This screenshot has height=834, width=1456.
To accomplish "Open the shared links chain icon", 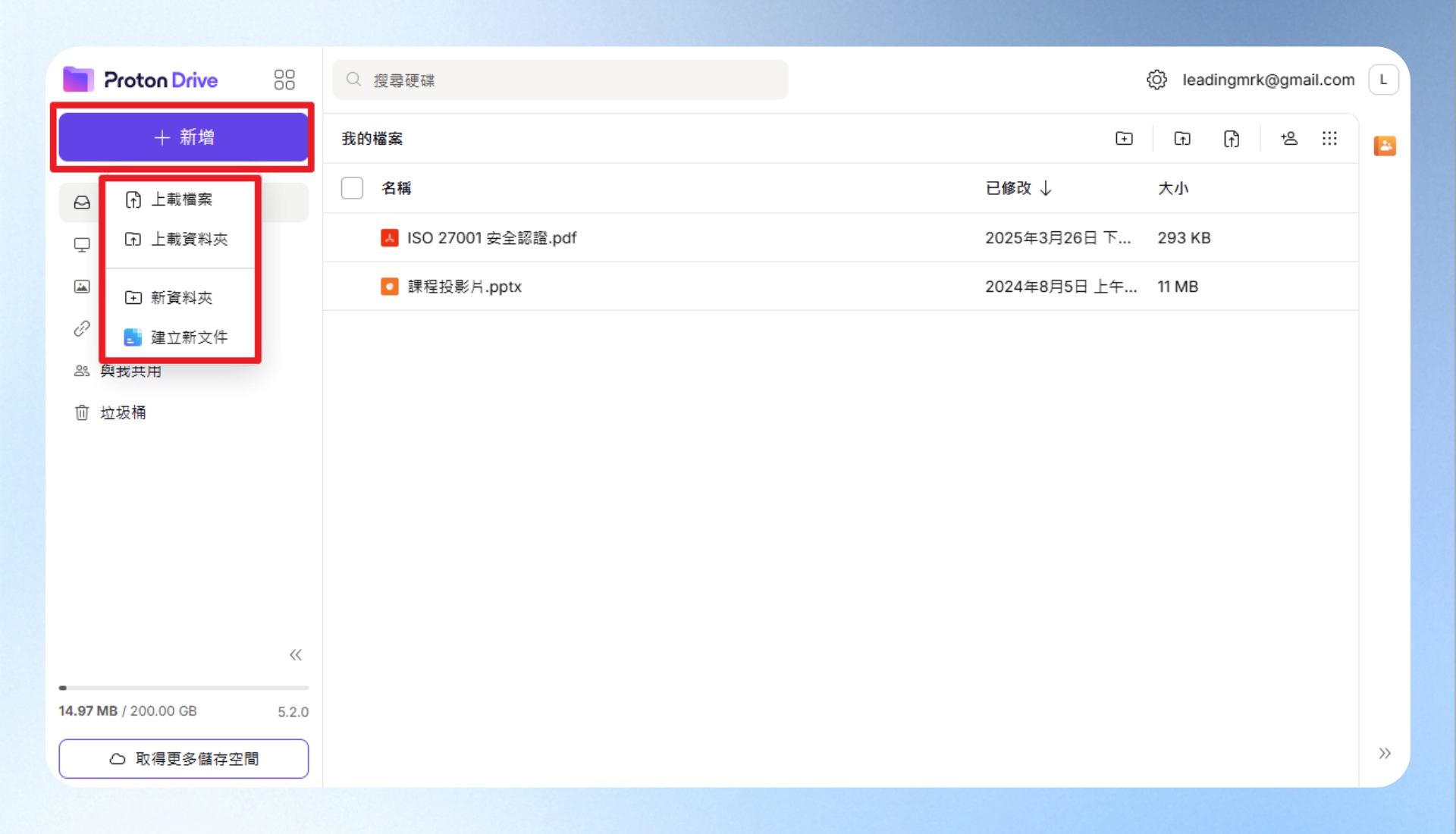I will pos(82,328).
